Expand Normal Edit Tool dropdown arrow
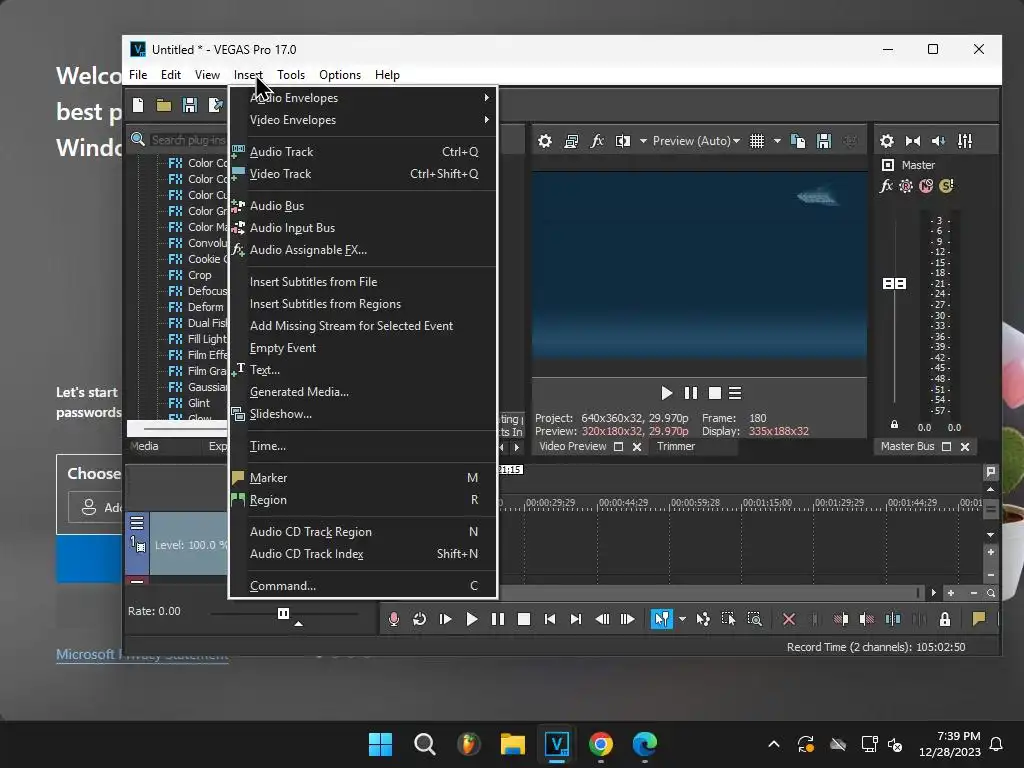Image resolution: width=1024 pixels, height=768 pixels. (x=682, y=619)
